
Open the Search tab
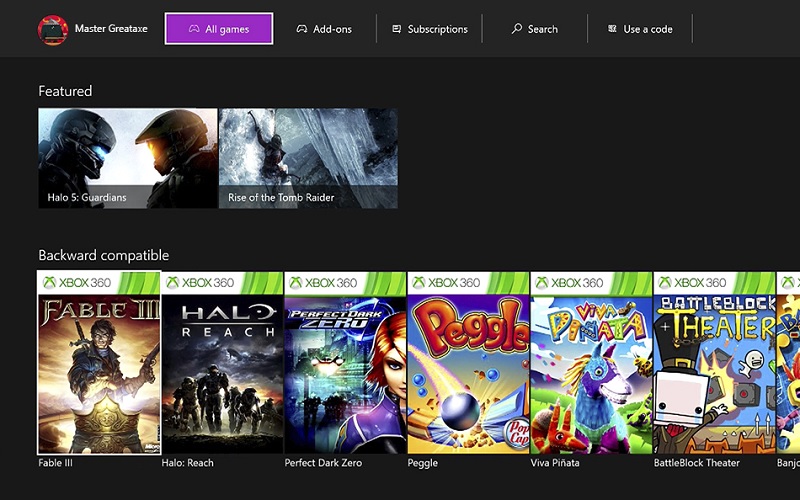535,29
